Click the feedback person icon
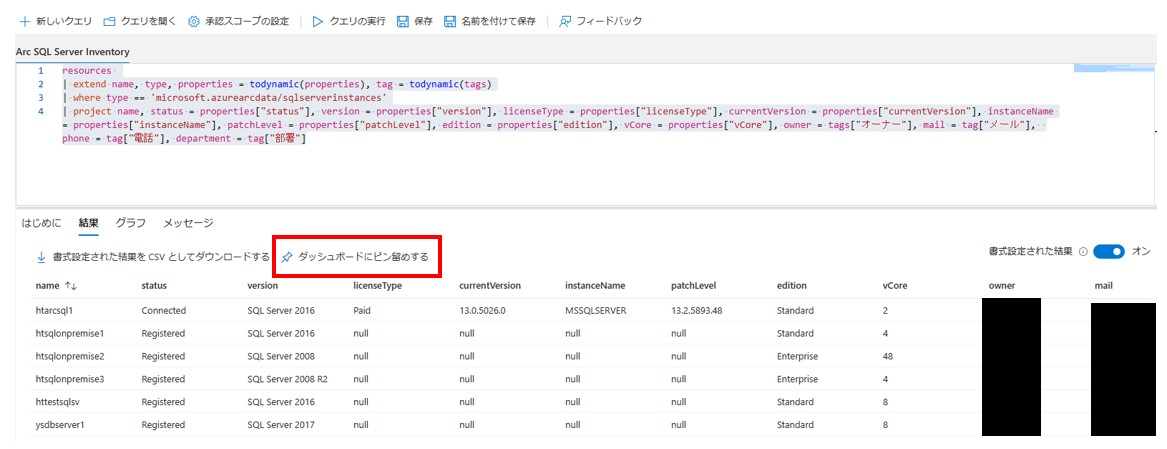Image resolution: width=1167 pixels, height=449 pixels. [565, 22]
